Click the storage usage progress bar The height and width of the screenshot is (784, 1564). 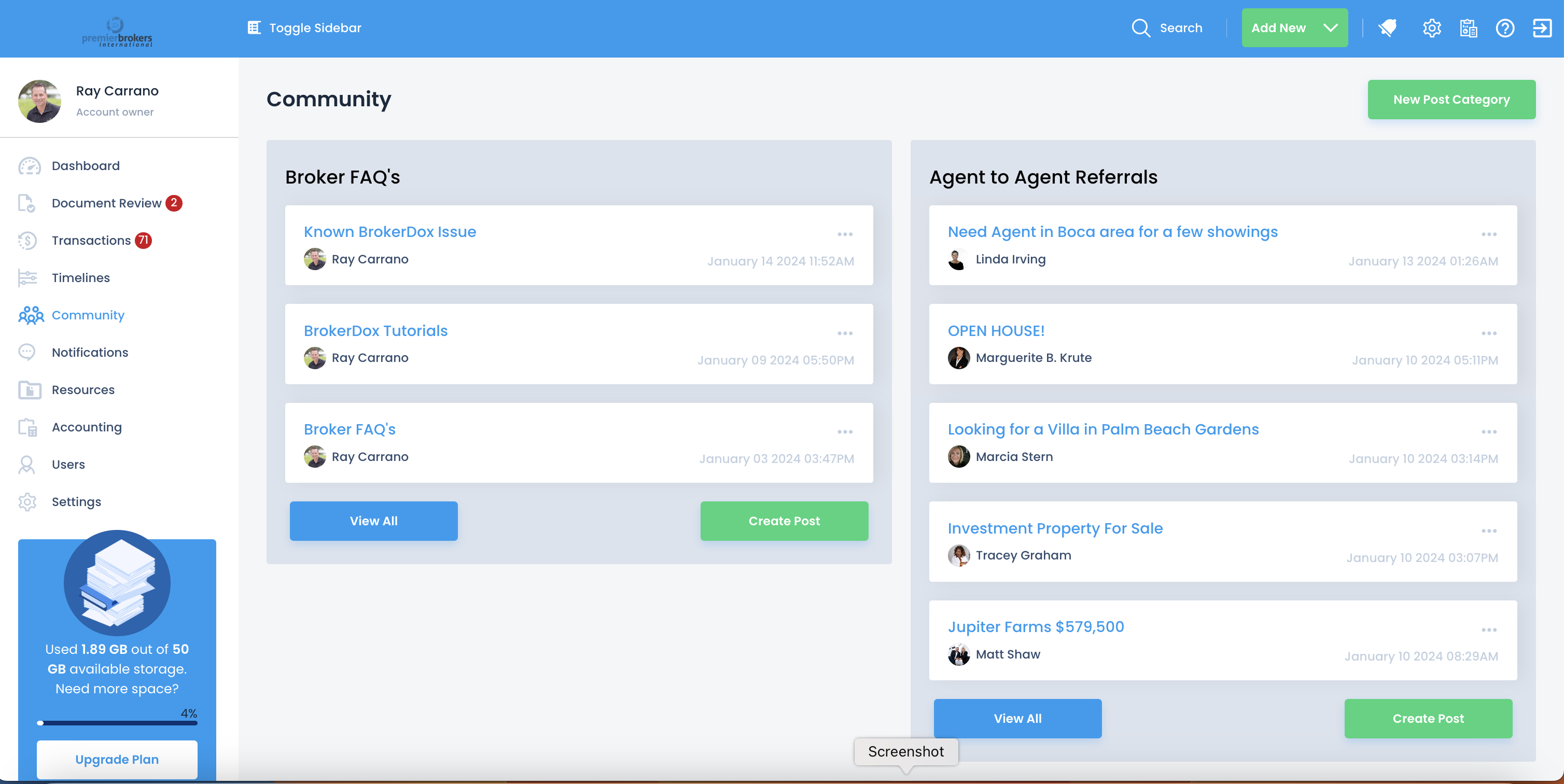click(117, 723)
